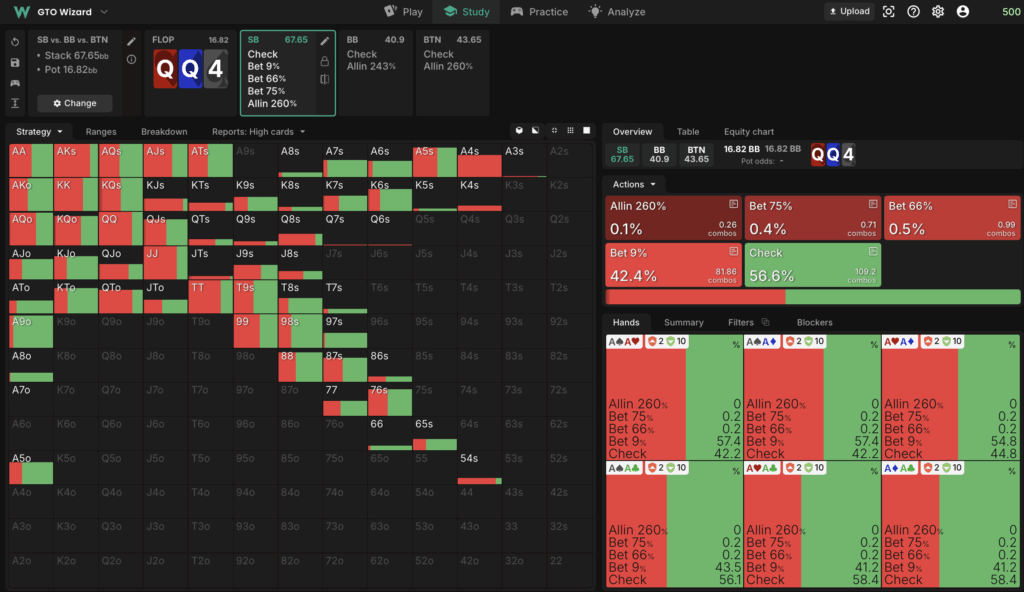Select the green Check action tile
1024x592 pixels.
click(x=811, y=265)
